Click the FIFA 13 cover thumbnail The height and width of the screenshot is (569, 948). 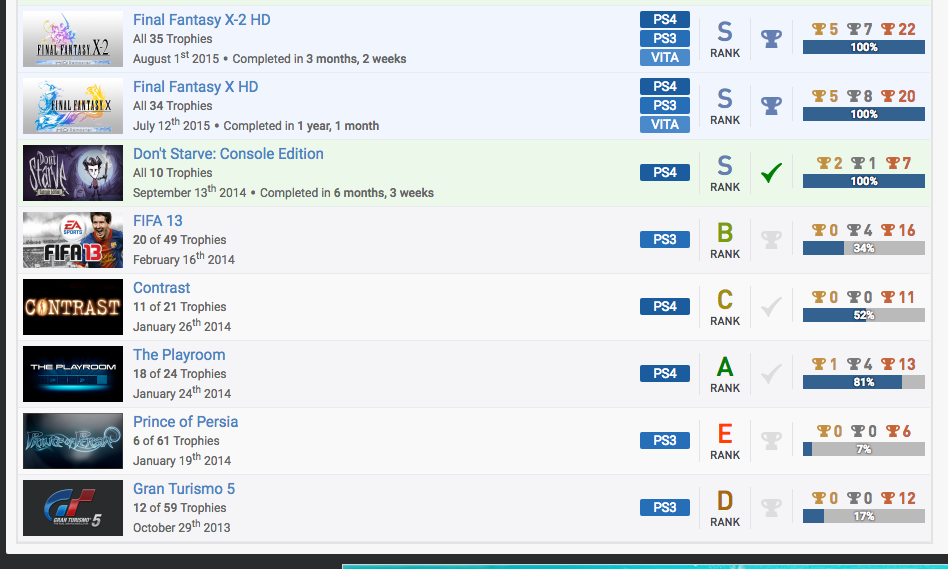[x=73, y=240]
